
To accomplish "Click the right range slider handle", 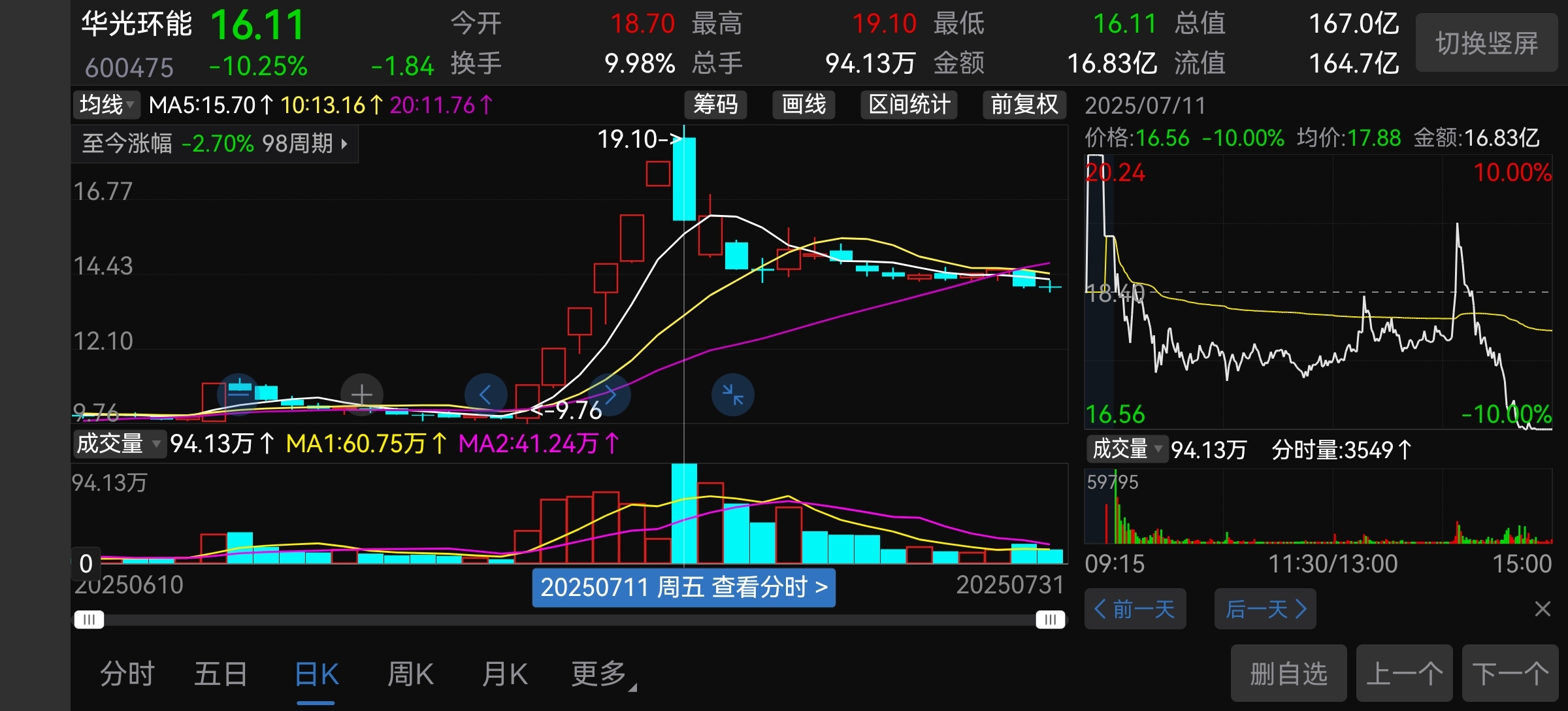I will 1050,620.
